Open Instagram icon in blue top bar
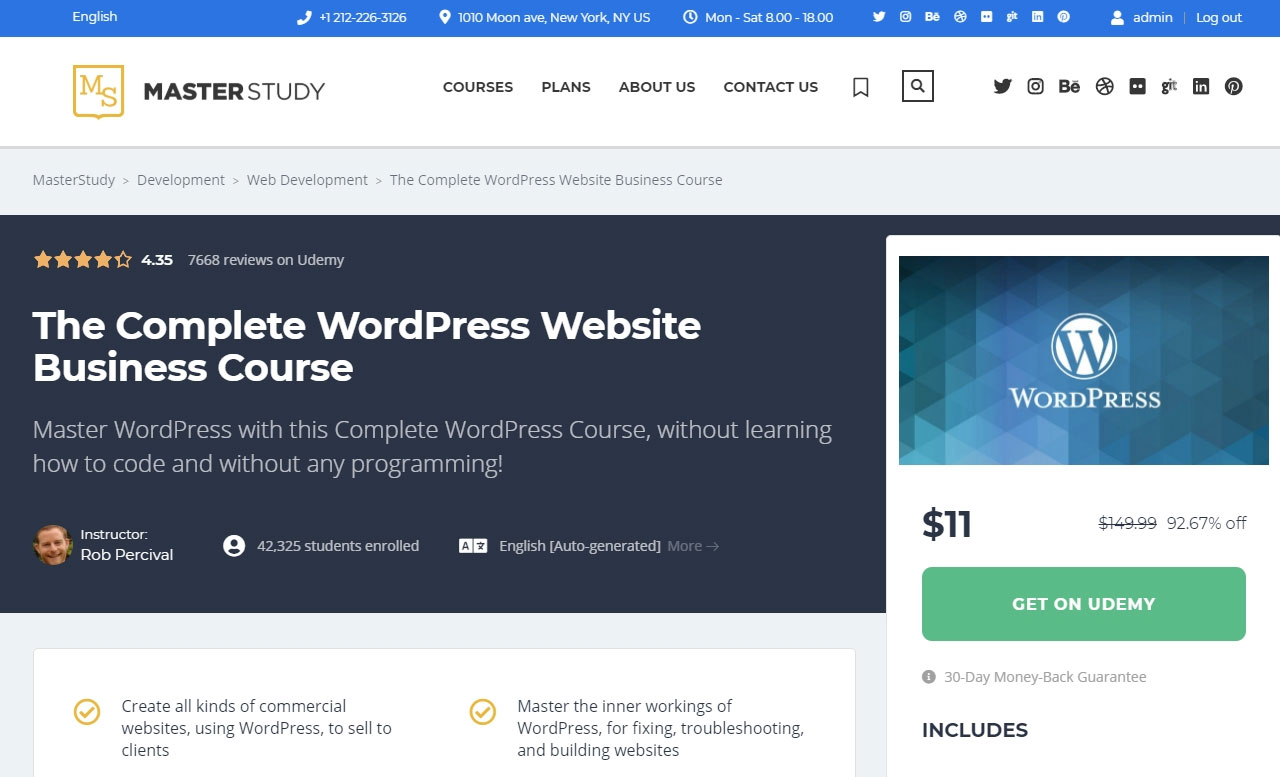 905,17
